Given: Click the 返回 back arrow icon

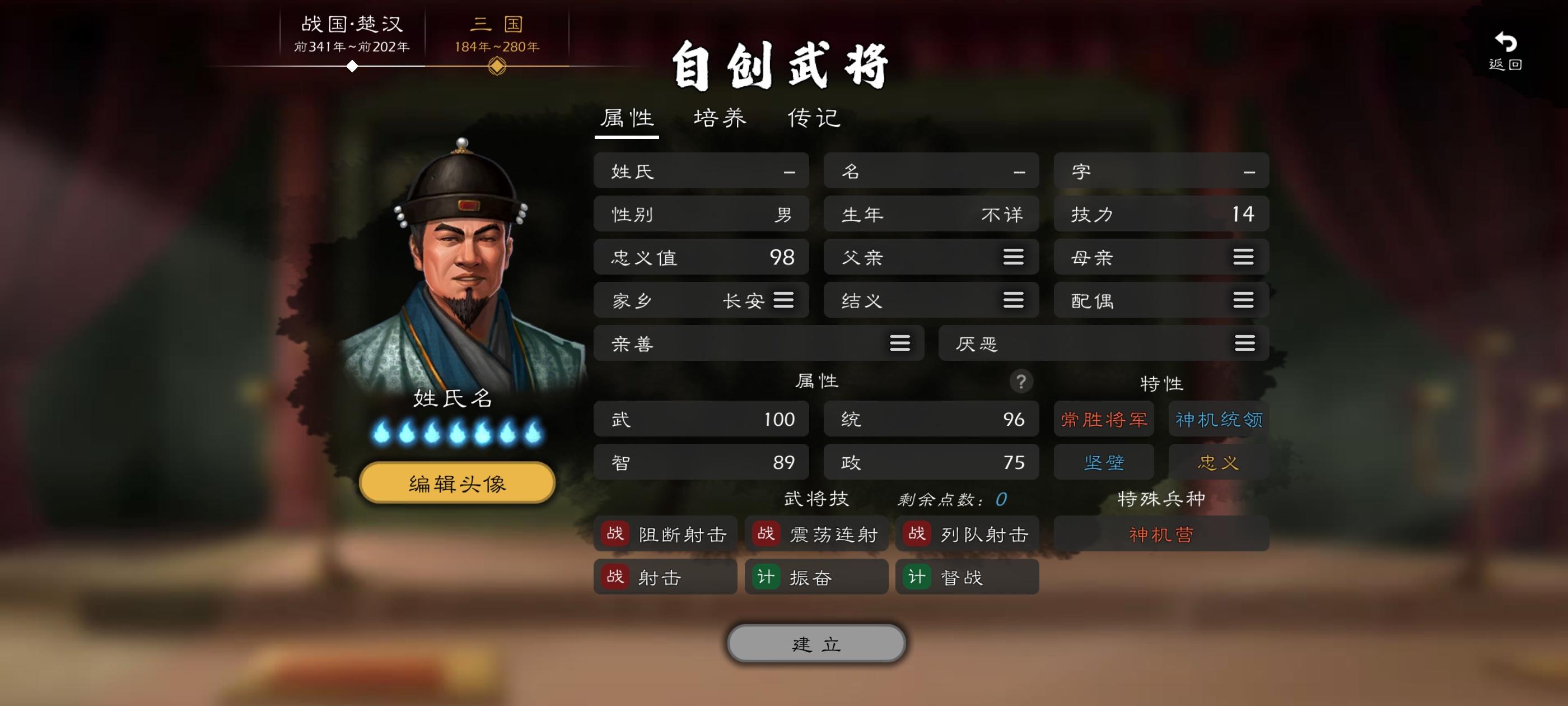Looking at the screenshot, I should (x=1505, y=42).
